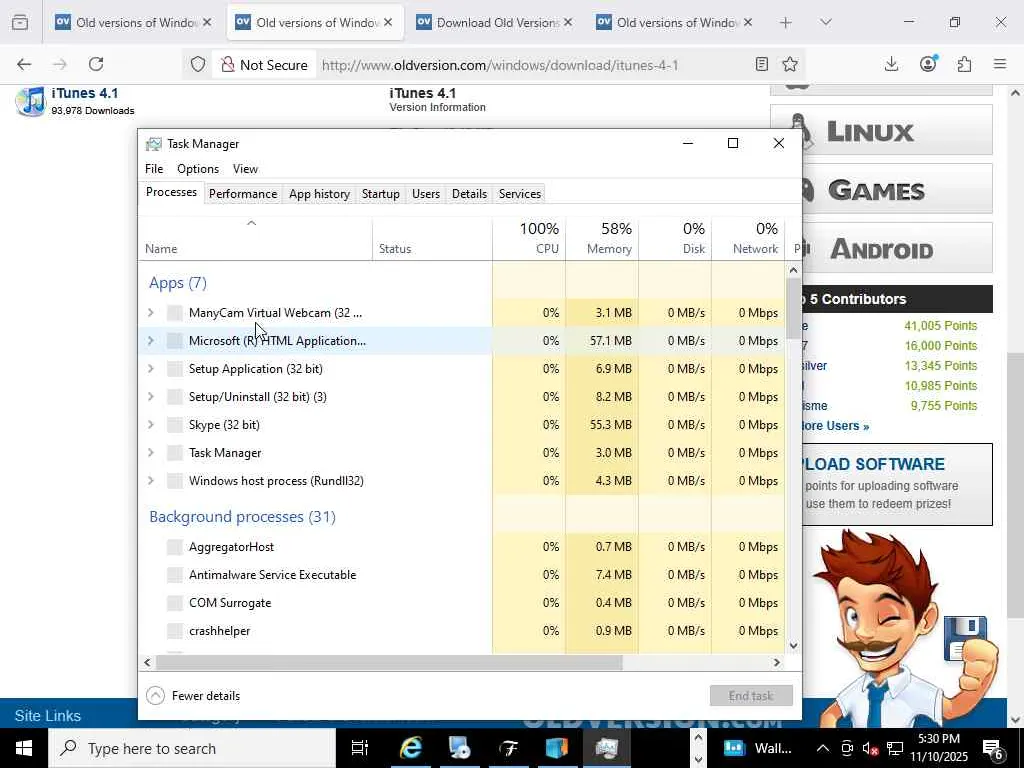This screenshot has width=1024, height=768.
Task: Open tracking protection shield icon
Action: tap(198, 64)
